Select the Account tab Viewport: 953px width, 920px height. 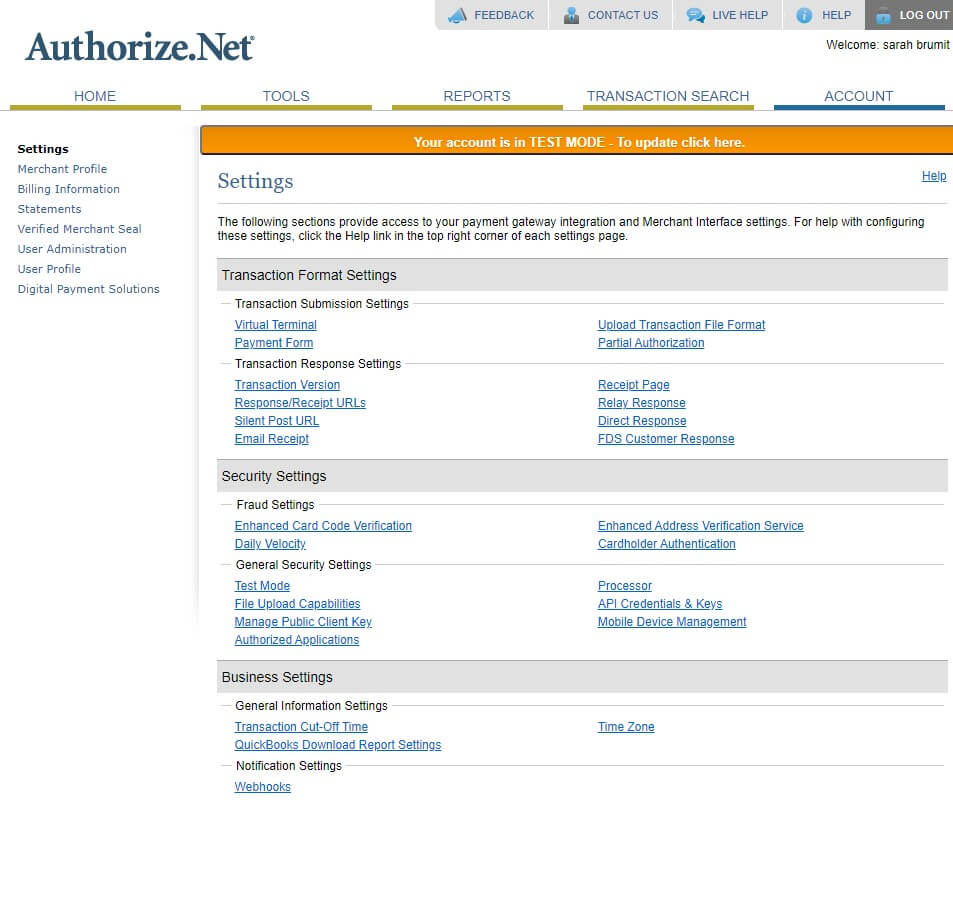click(x=858, y=96)
